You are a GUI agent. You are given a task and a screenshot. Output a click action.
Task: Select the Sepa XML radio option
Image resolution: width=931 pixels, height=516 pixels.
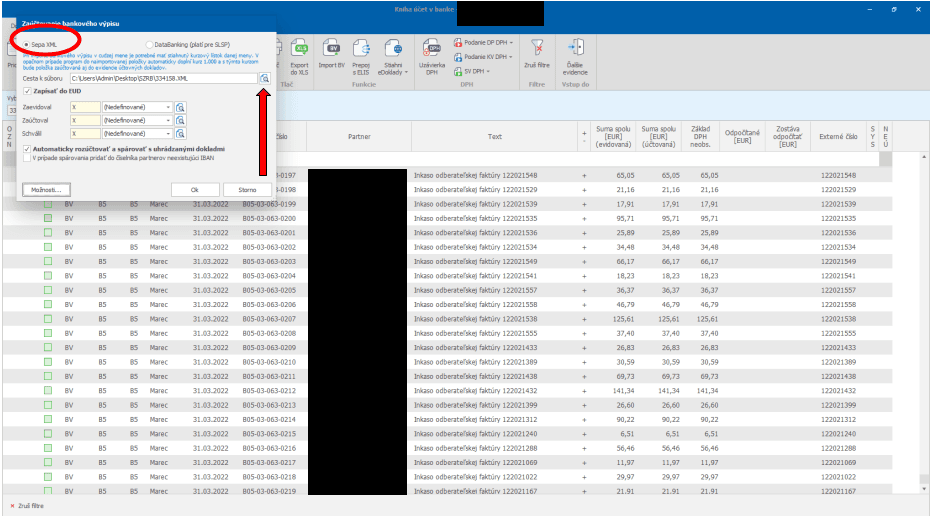point(26,45)
